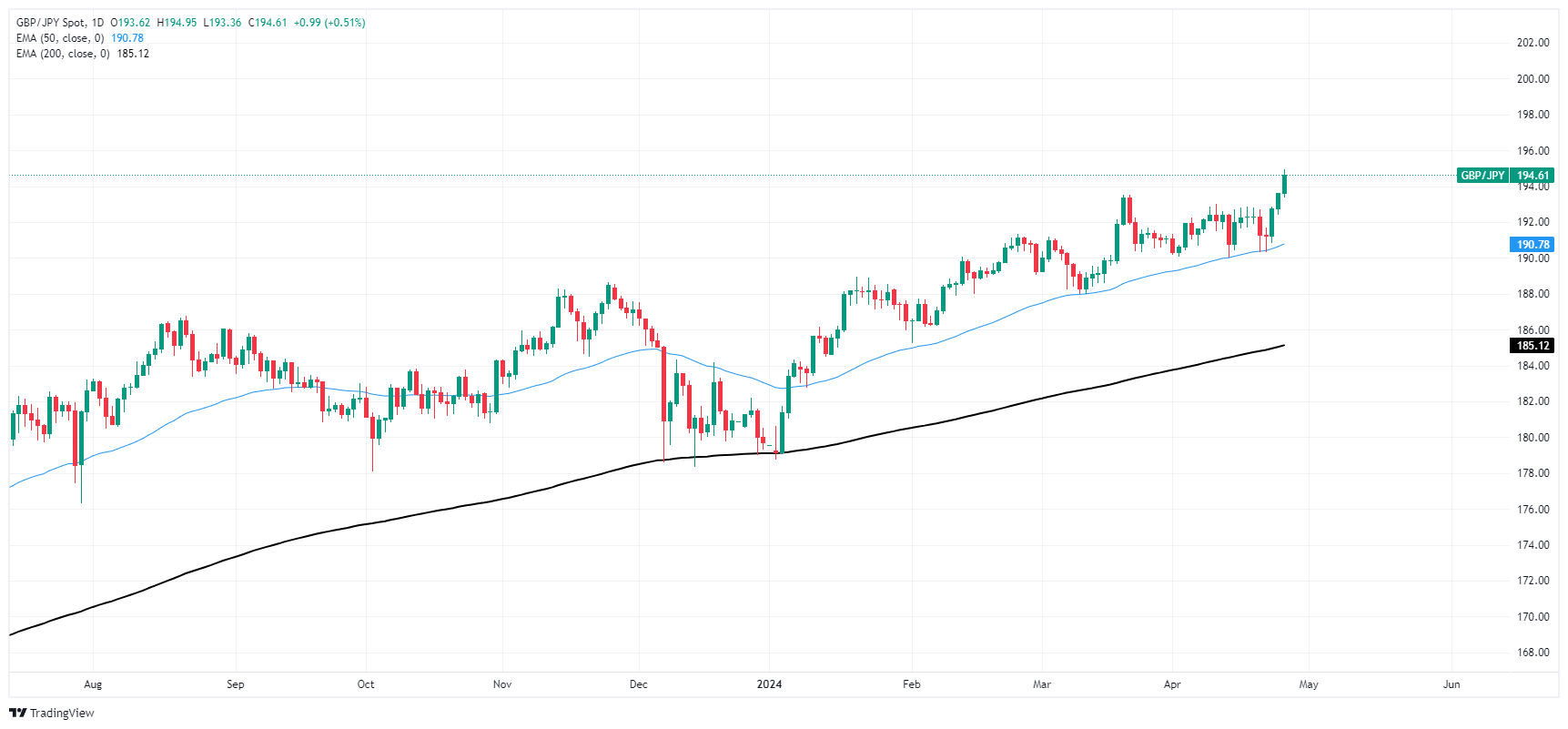1568x729 pixels.
Task: Click the 50 EMA value 190.78 in legend
Action: pyautogui.click(x=127, y=38)
